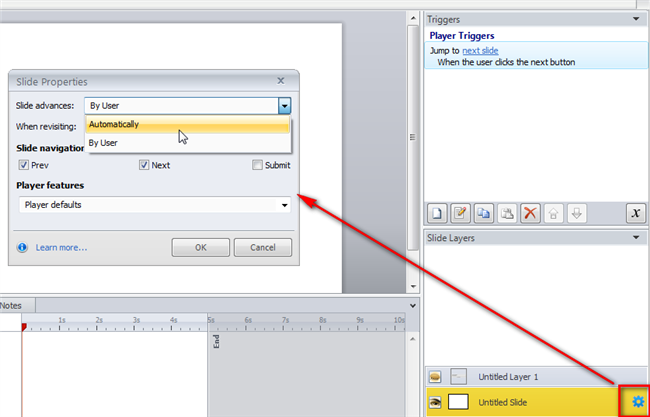Click the info icon beside Learn more

pos(22,247)
